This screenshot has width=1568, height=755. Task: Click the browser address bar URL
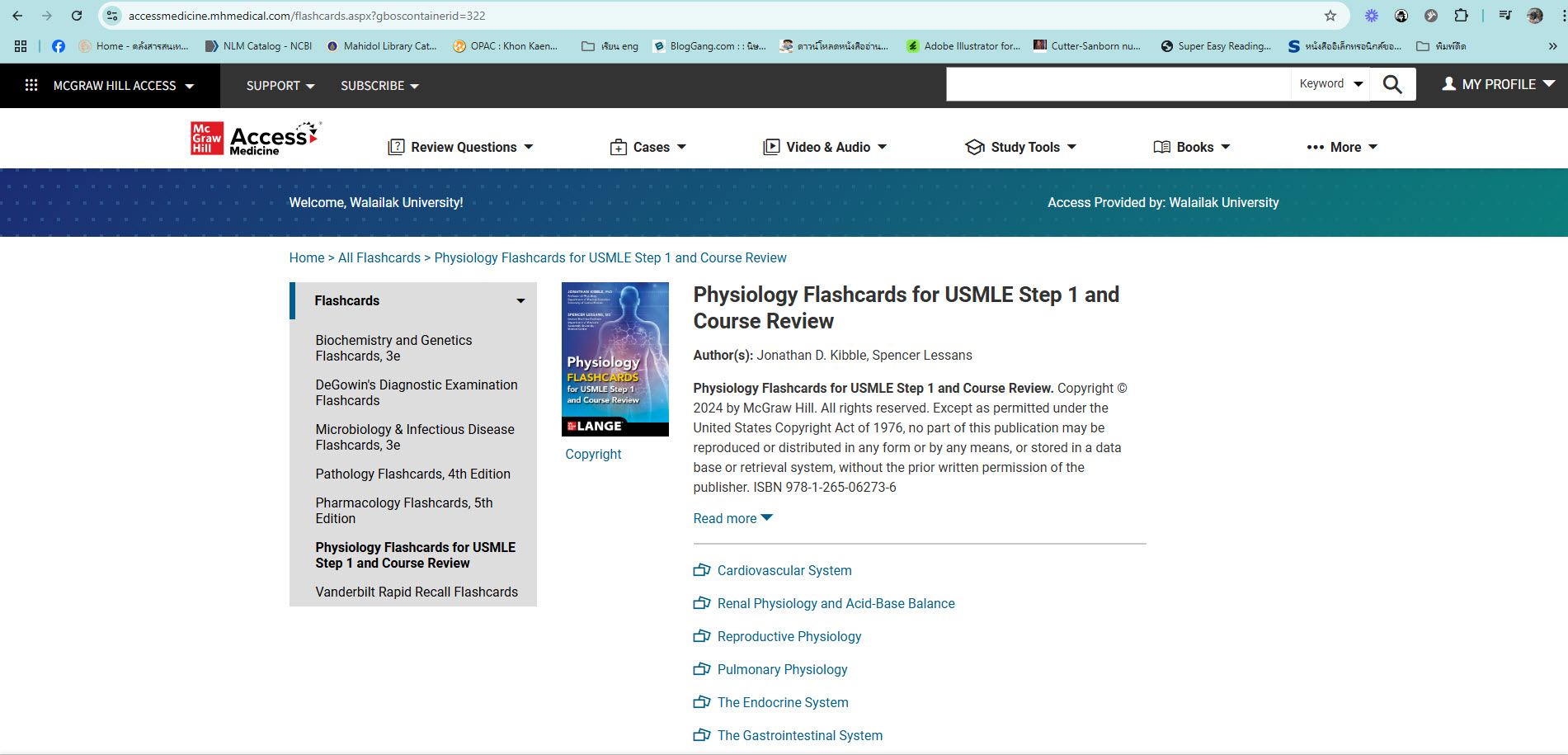pyautogui.click(x=307, y=16)
